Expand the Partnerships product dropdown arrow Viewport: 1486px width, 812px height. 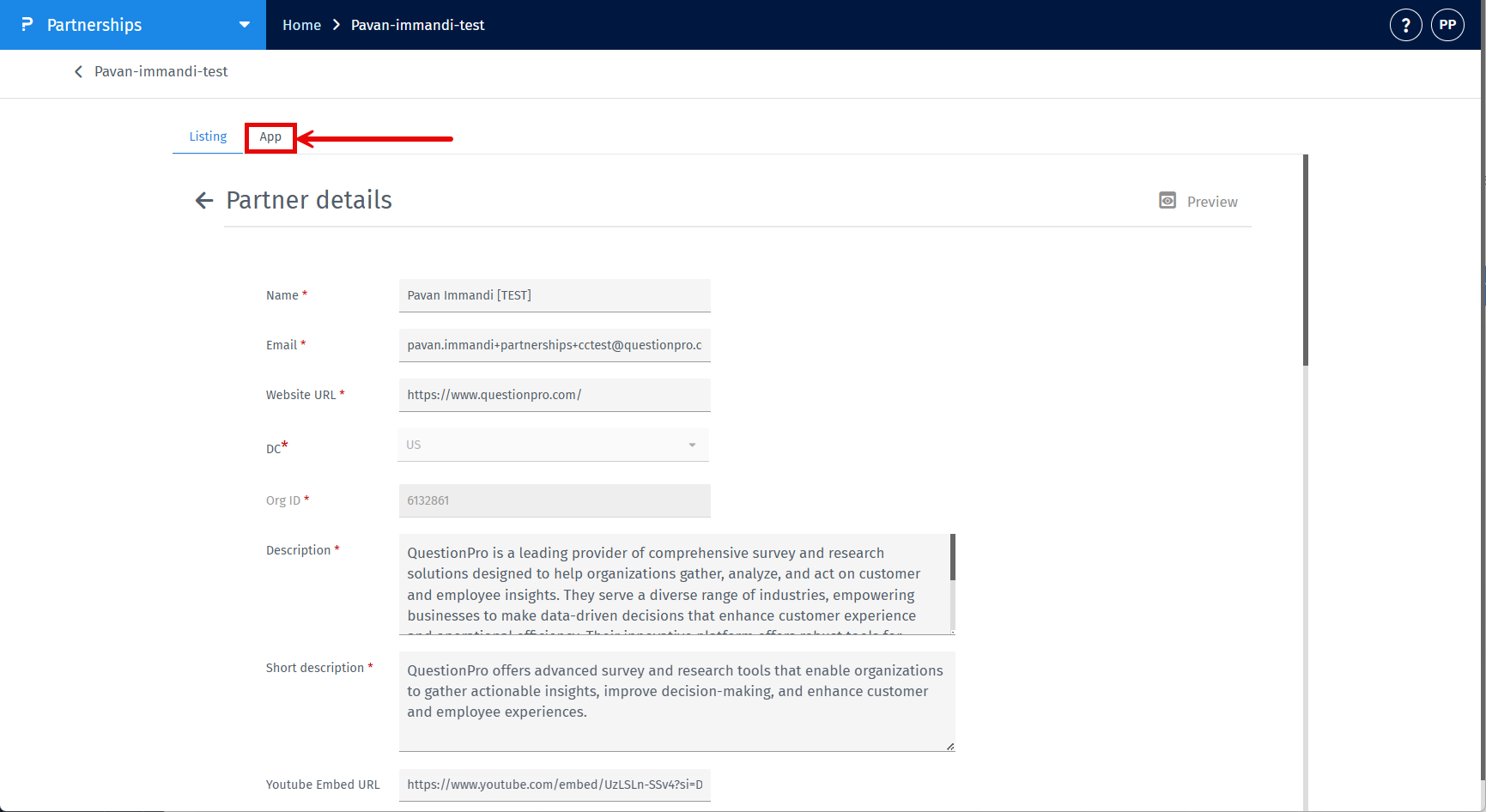coord(245,25)
